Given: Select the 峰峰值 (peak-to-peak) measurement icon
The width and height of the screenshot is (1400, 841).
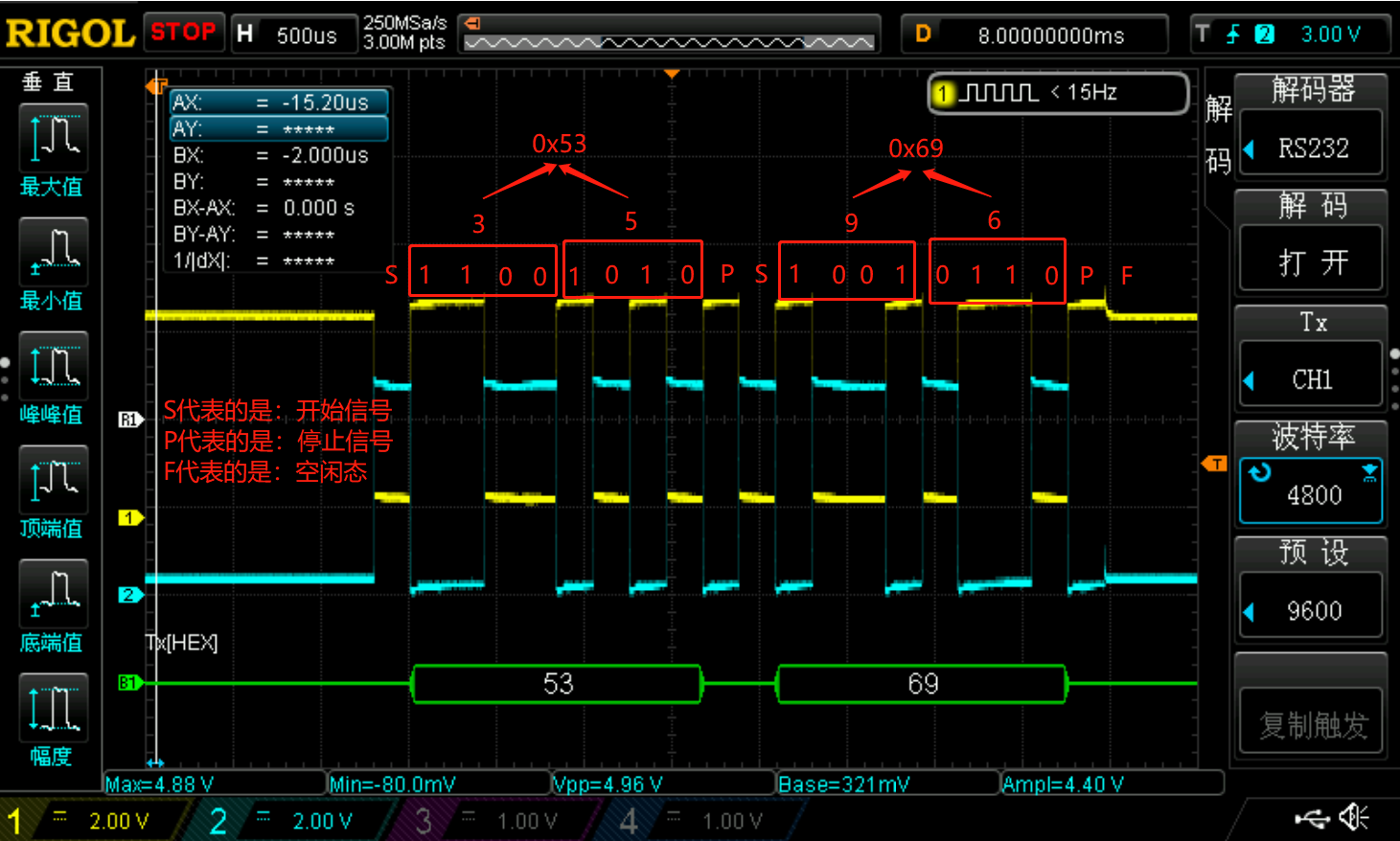Looking at the screenshot, I should pyautogui.click(x=53, y=366).
